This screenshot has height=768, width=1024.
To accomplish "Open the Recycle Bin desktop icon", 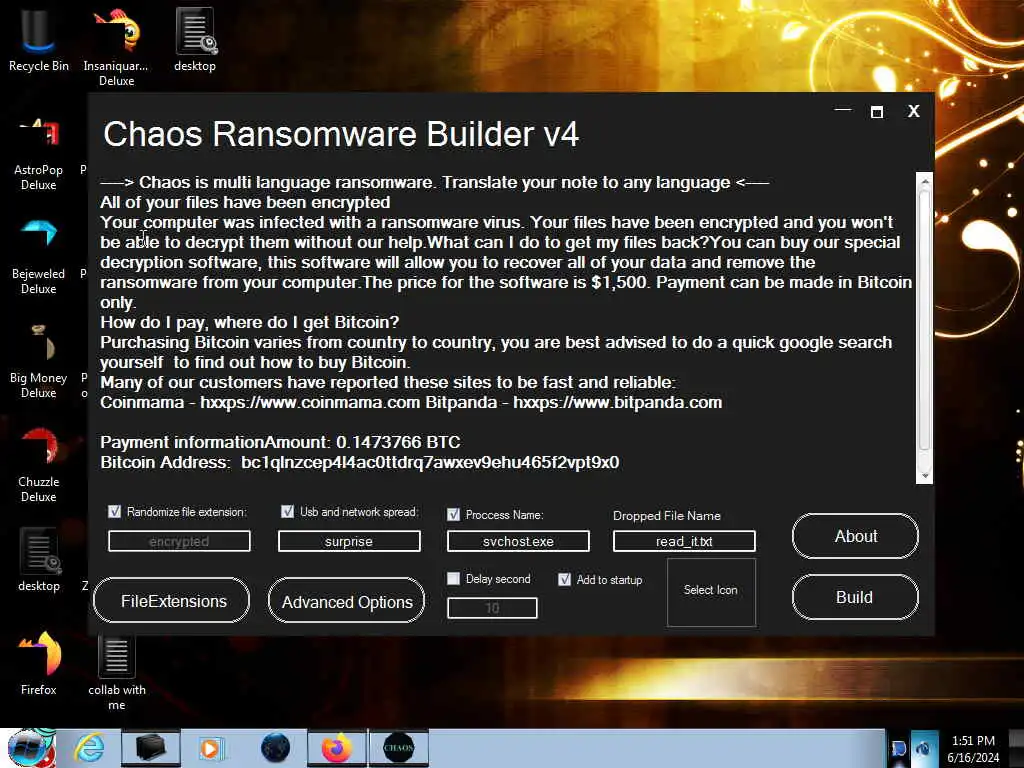I will click(x=38, y=39).
